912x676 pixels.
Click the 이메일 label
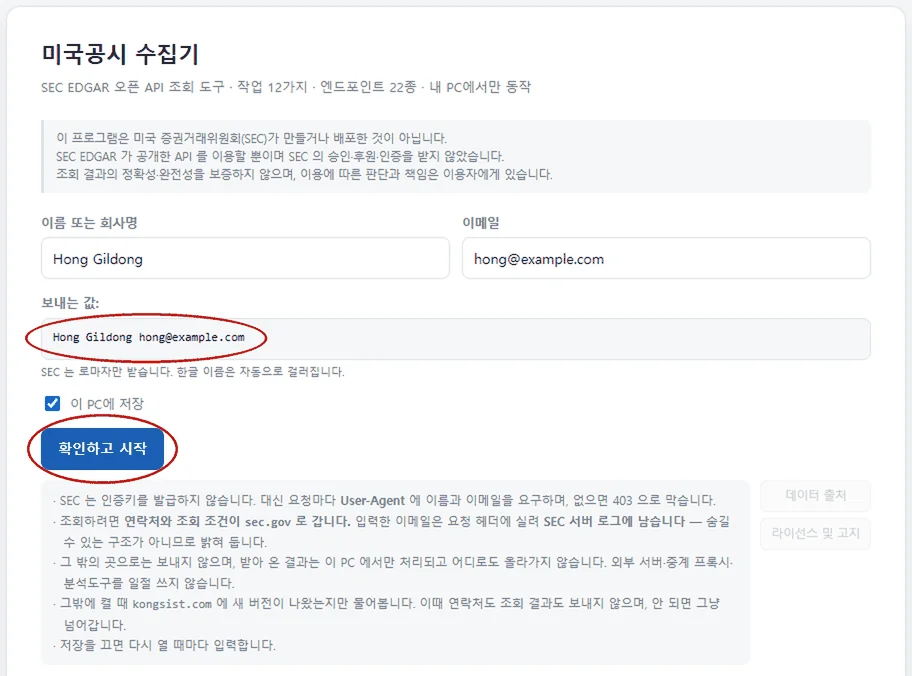(481, 223)
